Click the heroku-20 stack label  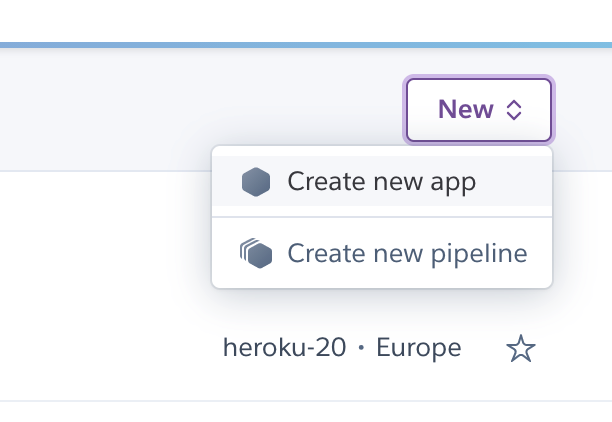point(284,347)
